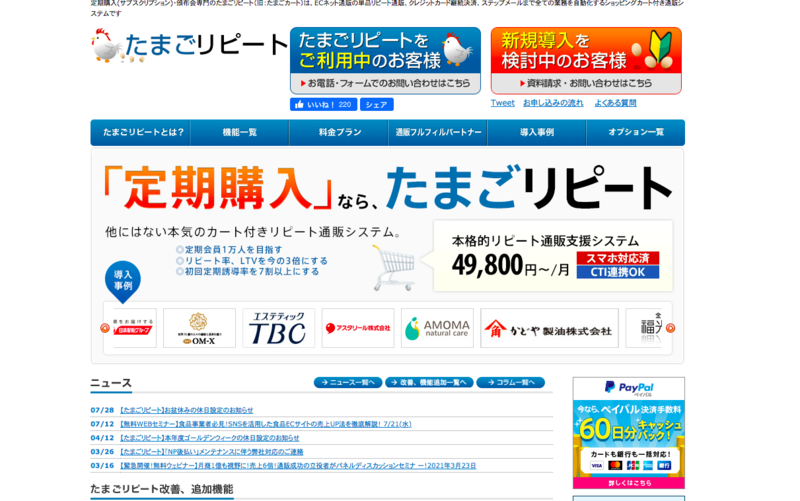Click the blue 導入事例 pin badge
This screenshot has width=800, height=501.
click(x=122, y=281)
